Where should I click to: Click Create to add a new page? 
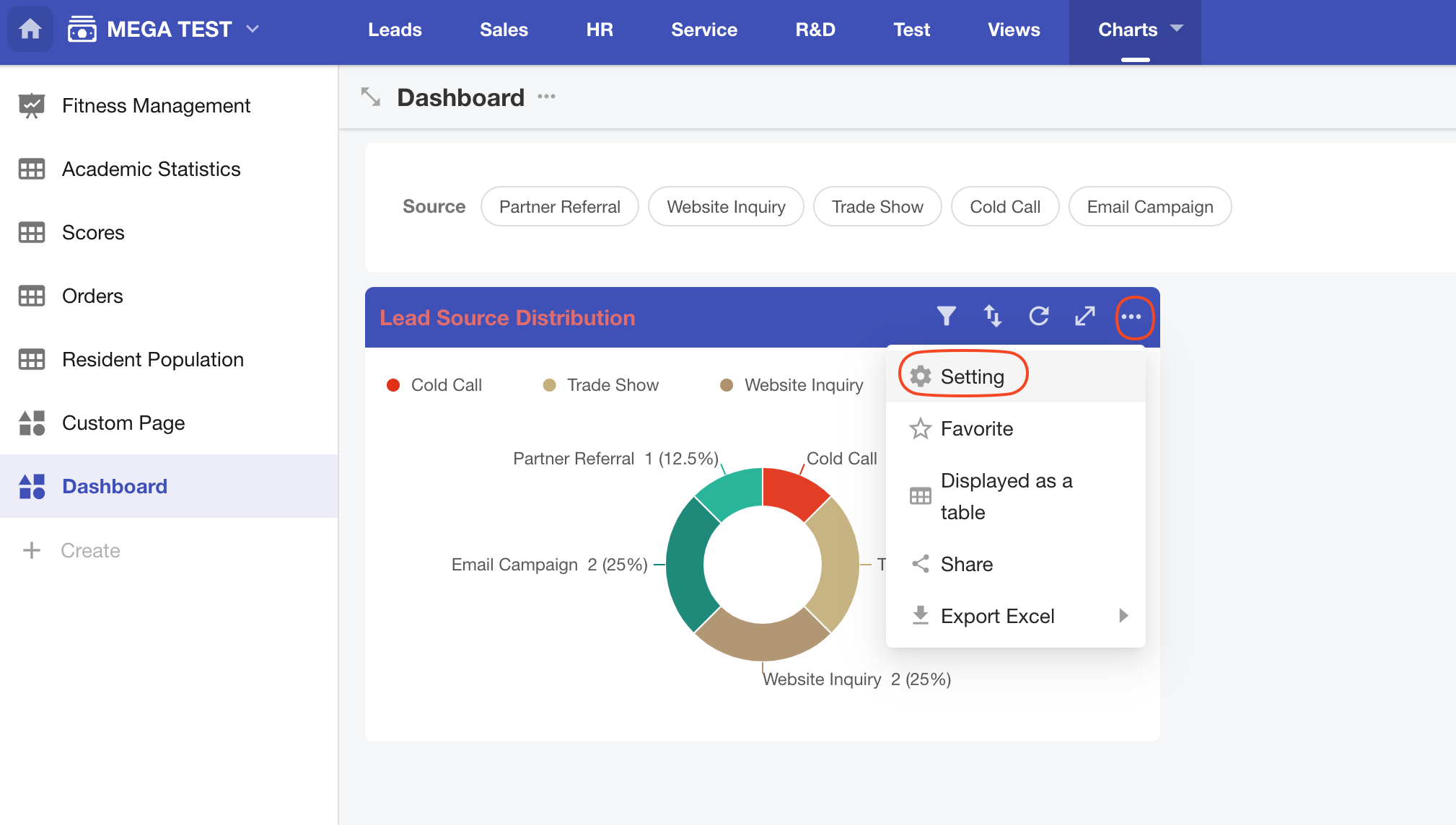[x=90, y=550]
